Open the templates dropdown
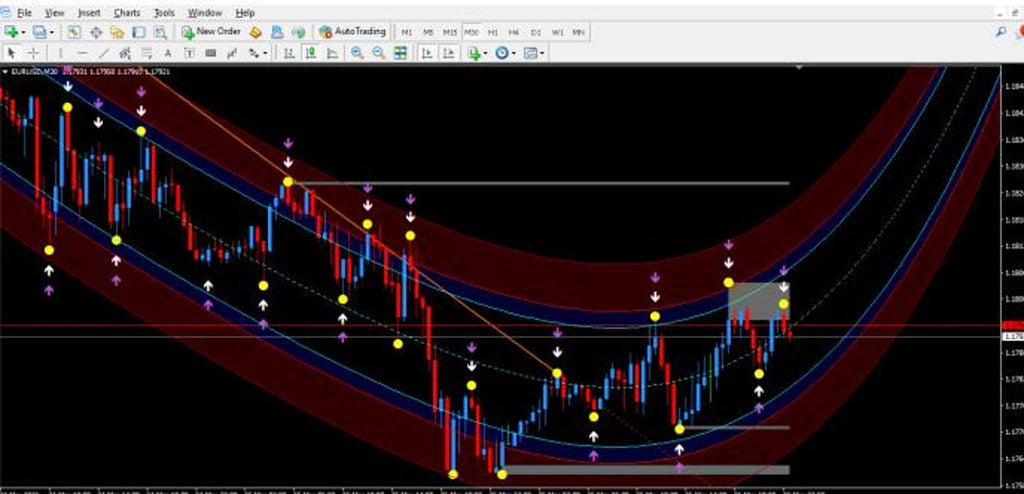The height and width of the screenshot is (494, 1024). tap(543, 53)
